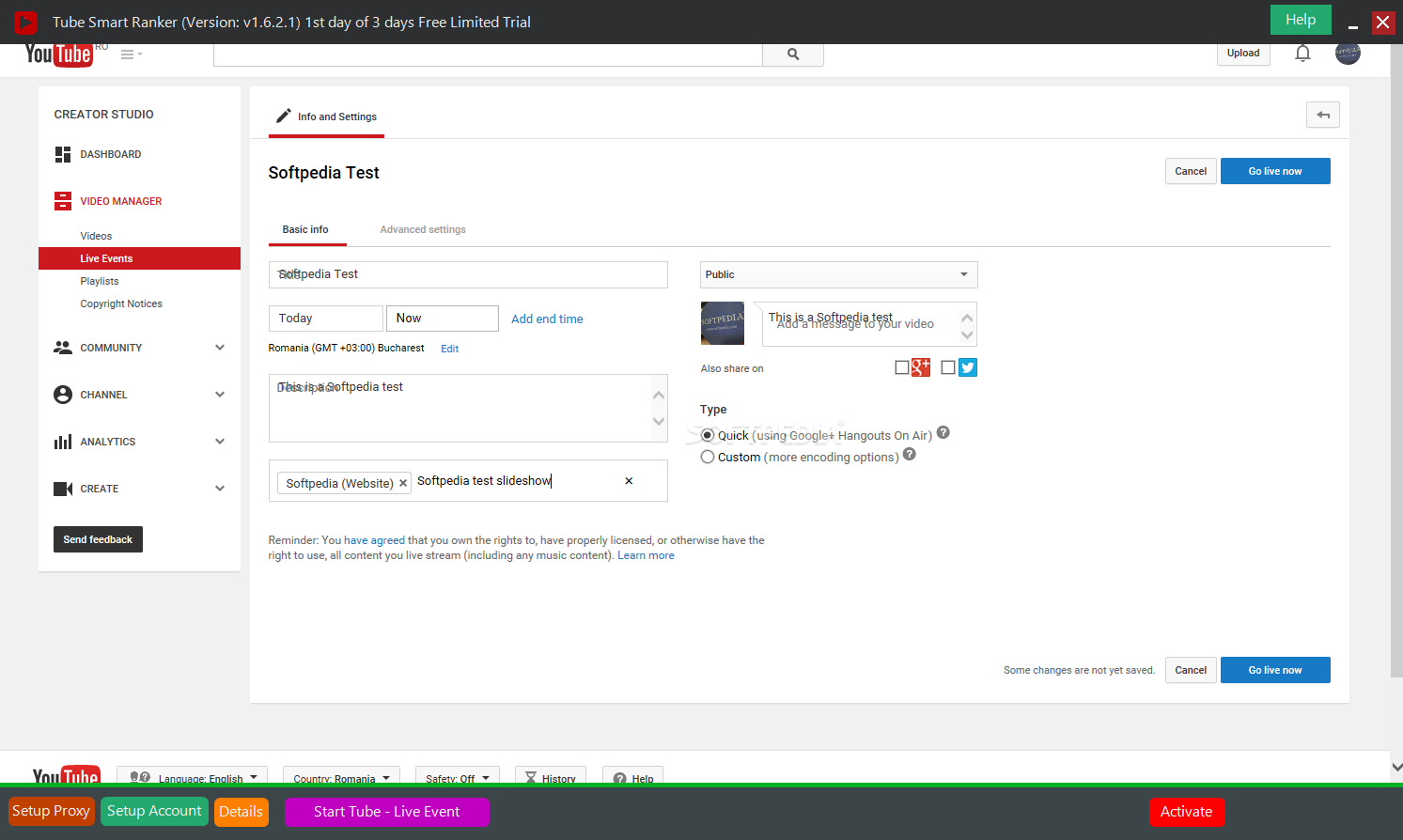Click Start Tube - Live Event button

[x=387, y=812]
